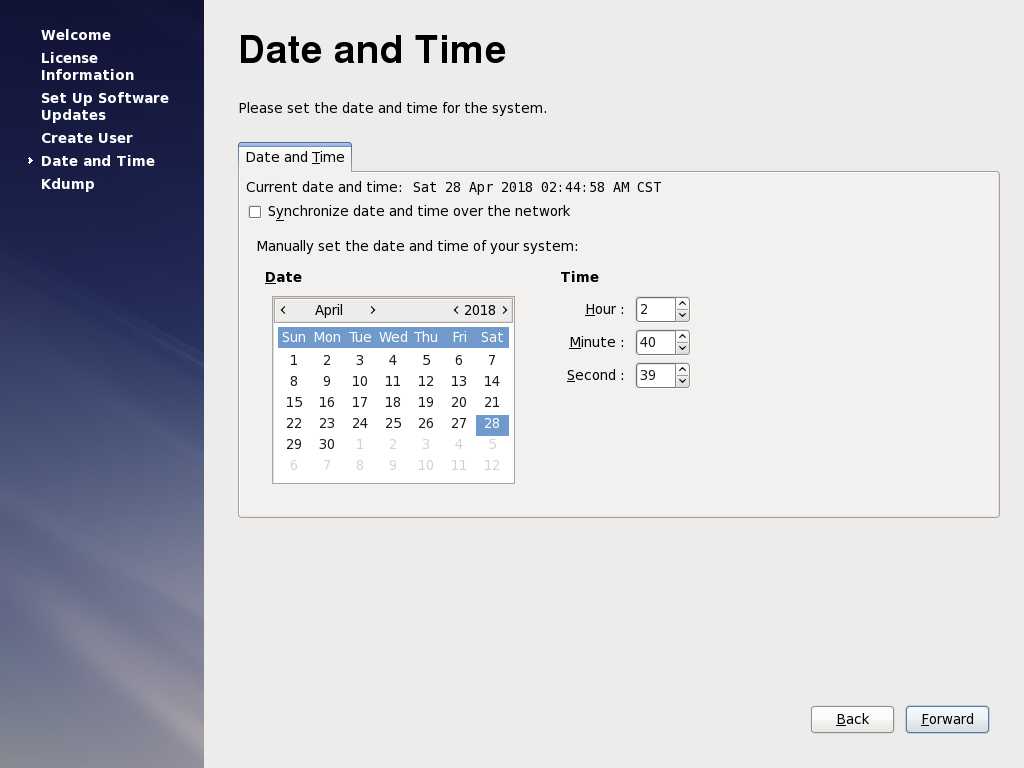This screenshot has width=1024, height=768.
Task: Decrease the Second value with down arrow
Action: point(682,381)
